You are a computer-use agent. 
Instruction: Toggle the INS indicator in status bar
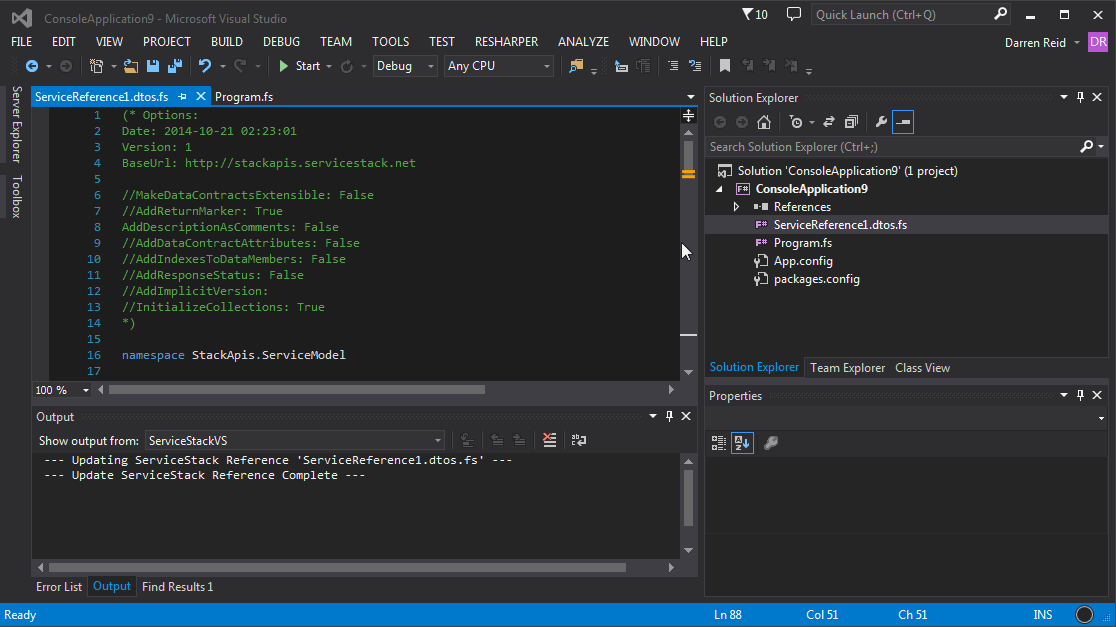(1042, 614)
